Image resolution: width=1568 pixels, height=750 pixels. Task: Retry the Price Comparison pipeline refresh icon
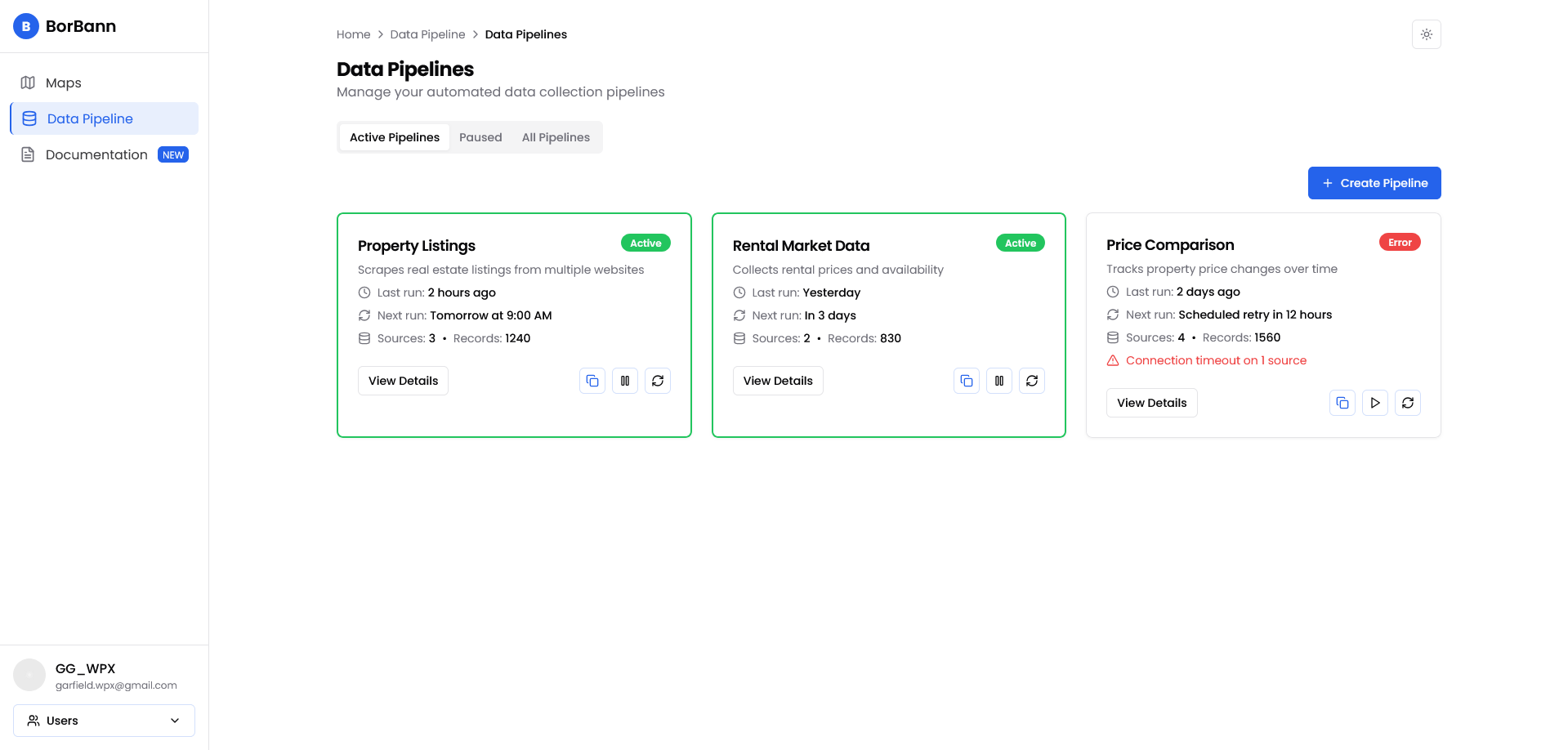click(1407, 403)
